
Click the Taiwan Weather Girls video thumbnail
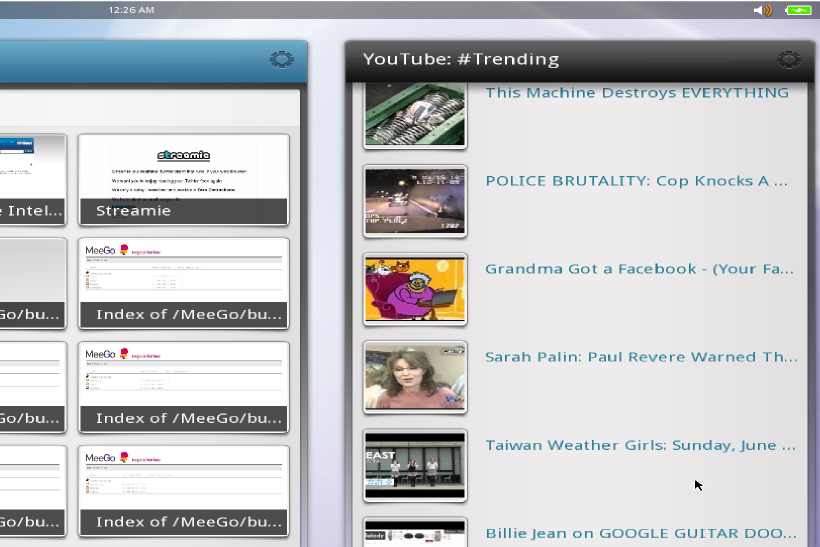click(415, 465)
